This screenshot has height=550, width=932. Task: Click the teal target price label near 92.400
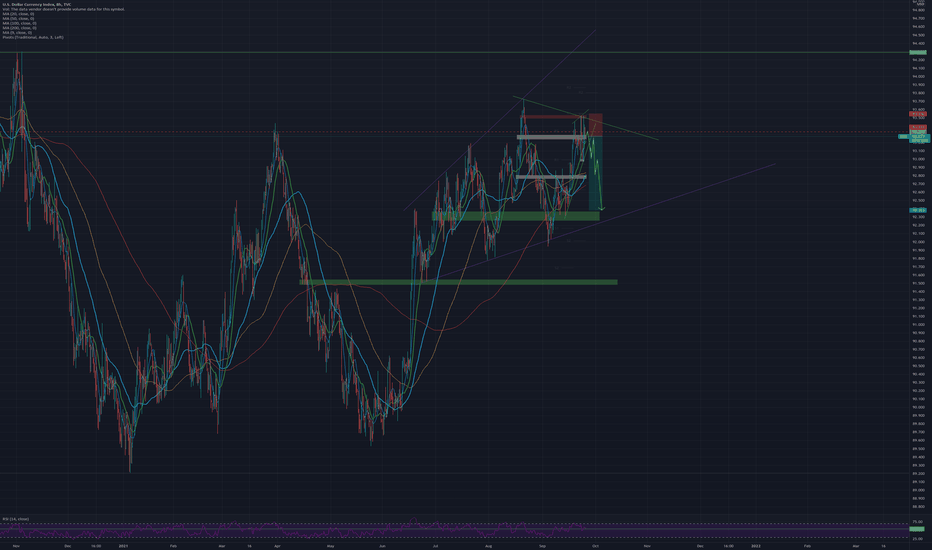pos(918,210)
